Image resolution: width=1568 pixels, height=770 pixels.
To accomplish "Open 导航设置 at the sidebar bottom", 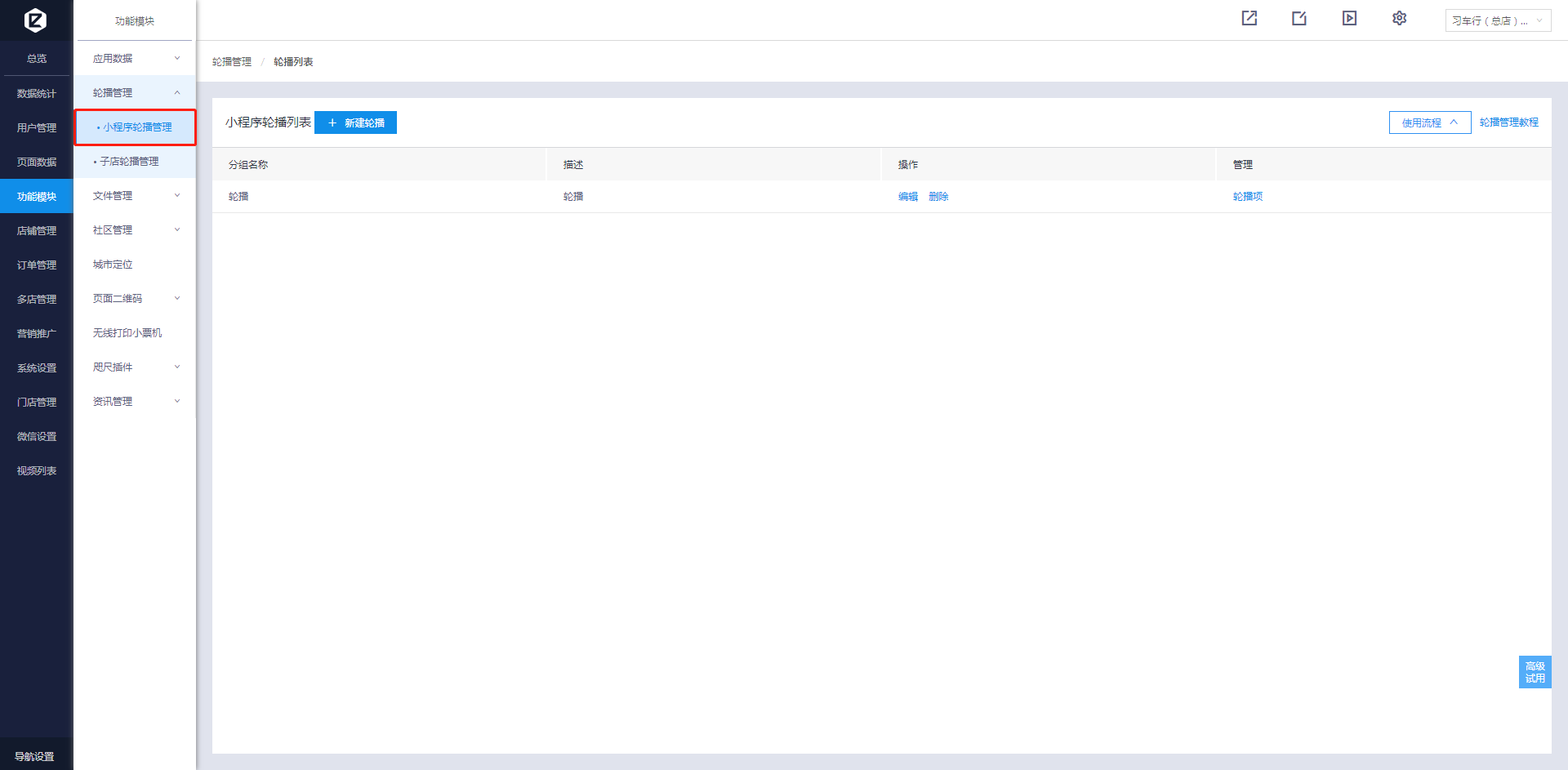I will 35,756.
